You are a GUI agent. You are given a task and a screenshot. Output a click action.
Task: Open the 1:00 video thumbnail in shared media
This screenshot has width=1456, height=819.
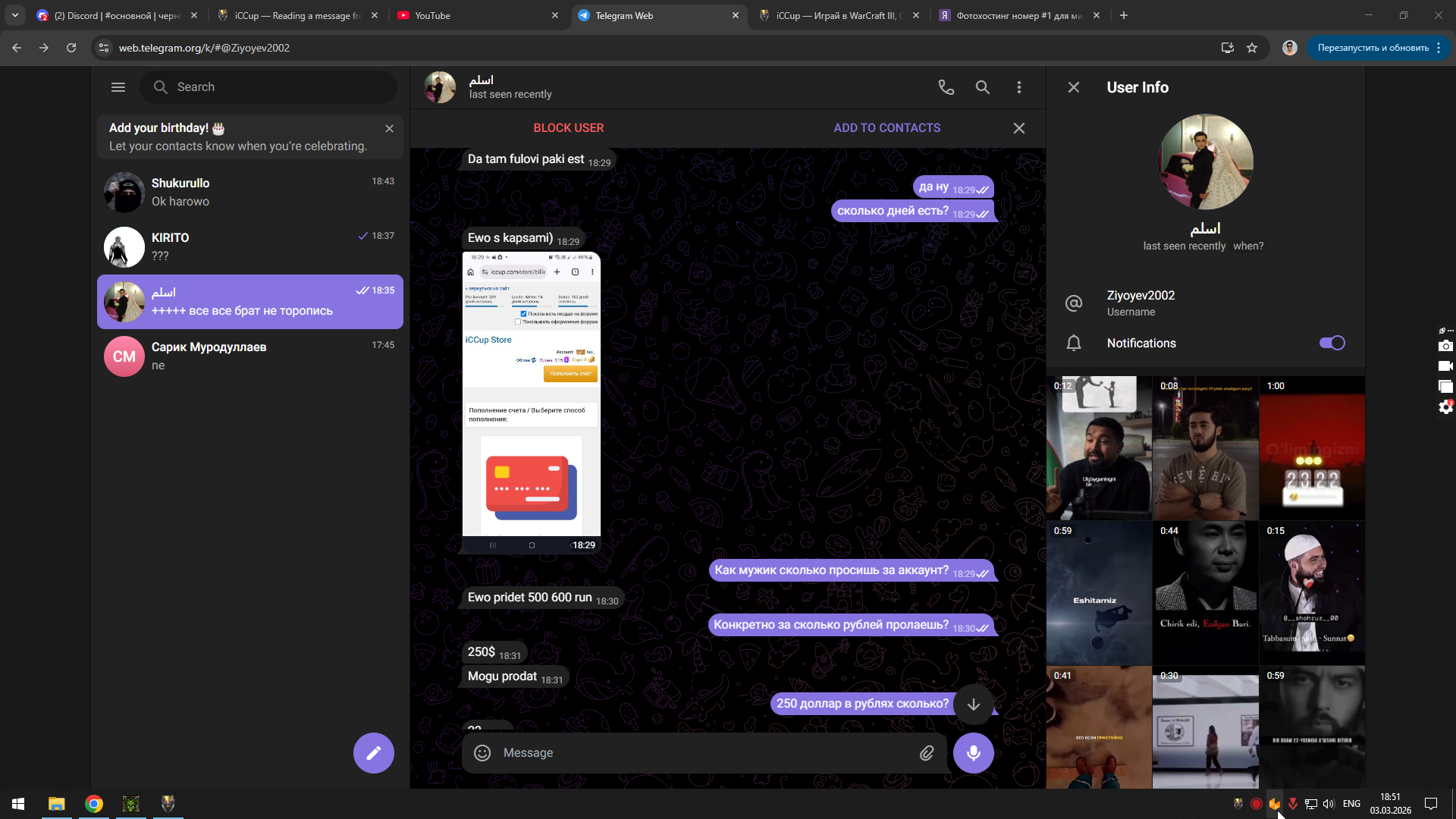pyautogui.click(x=1311, y=447)
